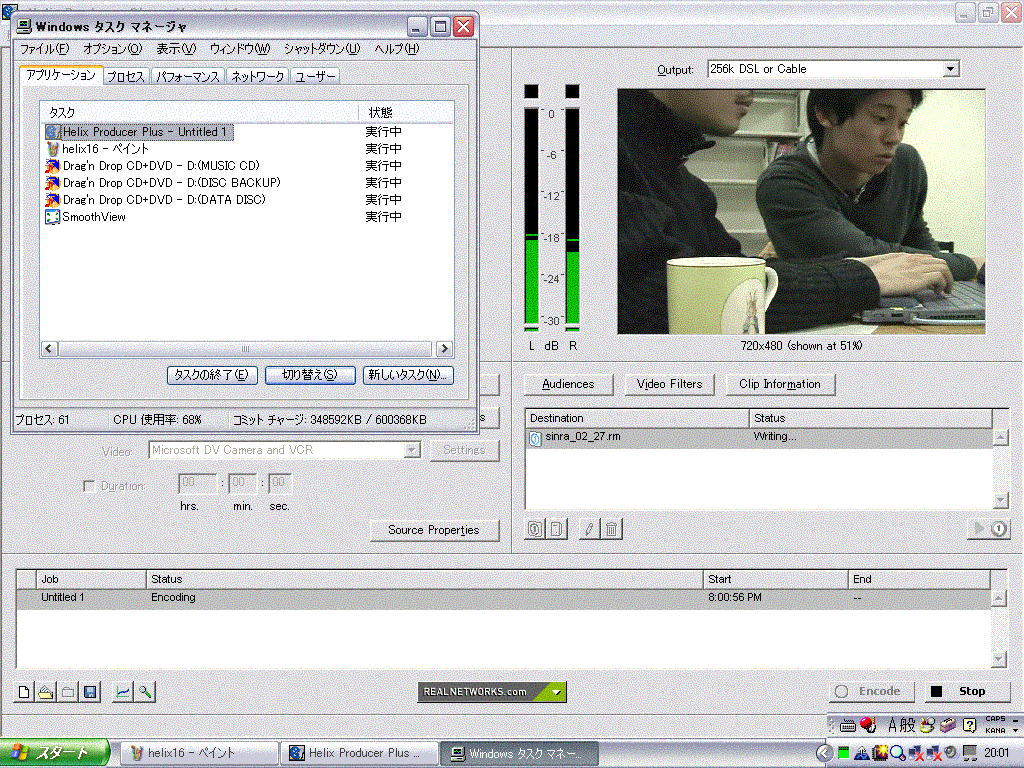
Task: Open the ファイル(F) menu in Task Manager
Action: [x=45, y=49]
